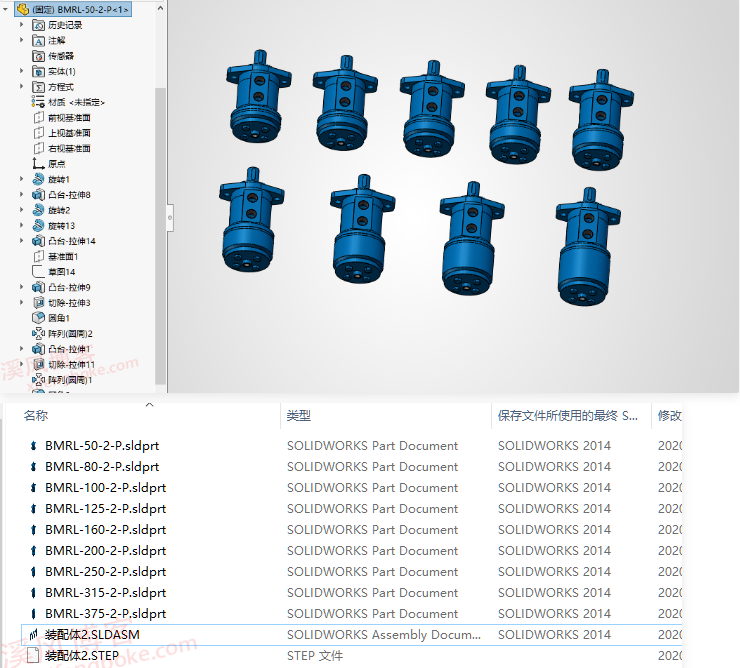Image resolution: width=740 pixels, height=668 pixels.
Task: Click the Boss-Extrude 凸台-拉伸9 icon
Action: (38, 287)
